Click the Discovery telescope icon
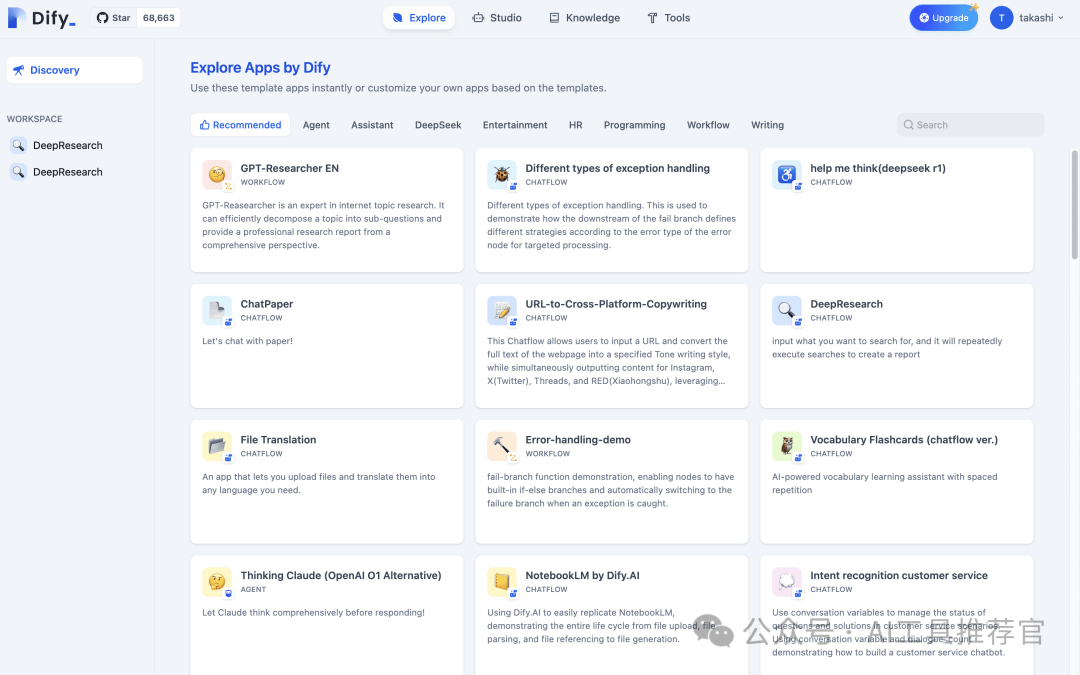 click(x=19, y=70)
